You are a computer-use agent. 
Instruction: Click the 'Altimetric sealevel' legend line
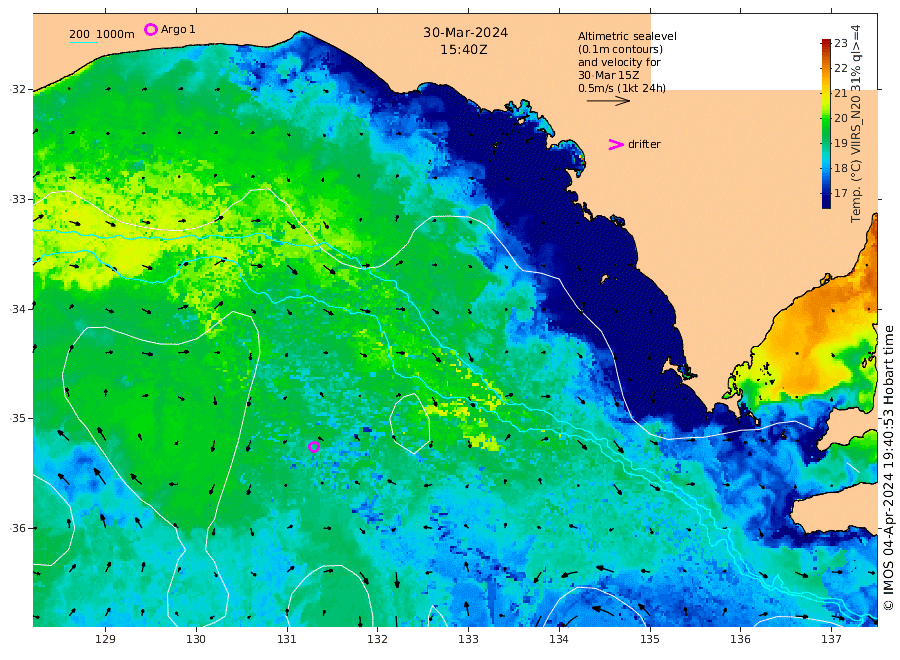(x=627, y=36)
